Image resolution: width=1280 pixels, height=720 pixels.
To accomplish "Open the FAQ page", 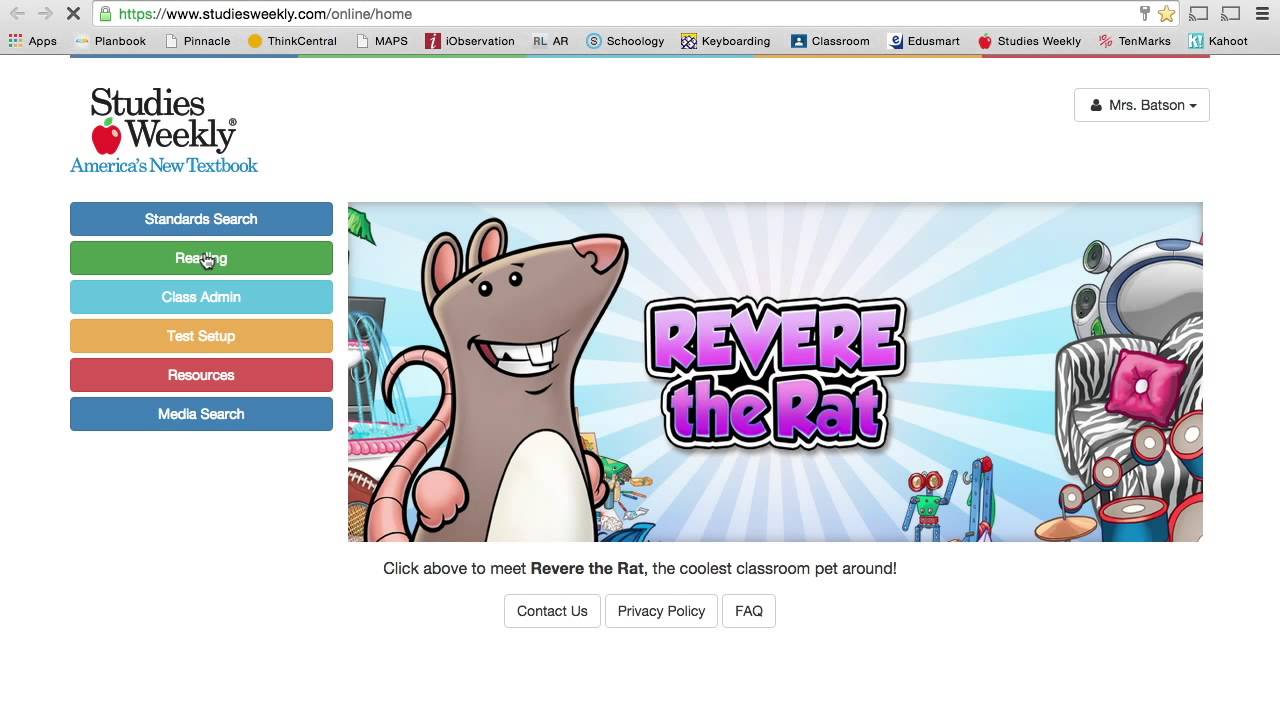I will click(749, 611).
